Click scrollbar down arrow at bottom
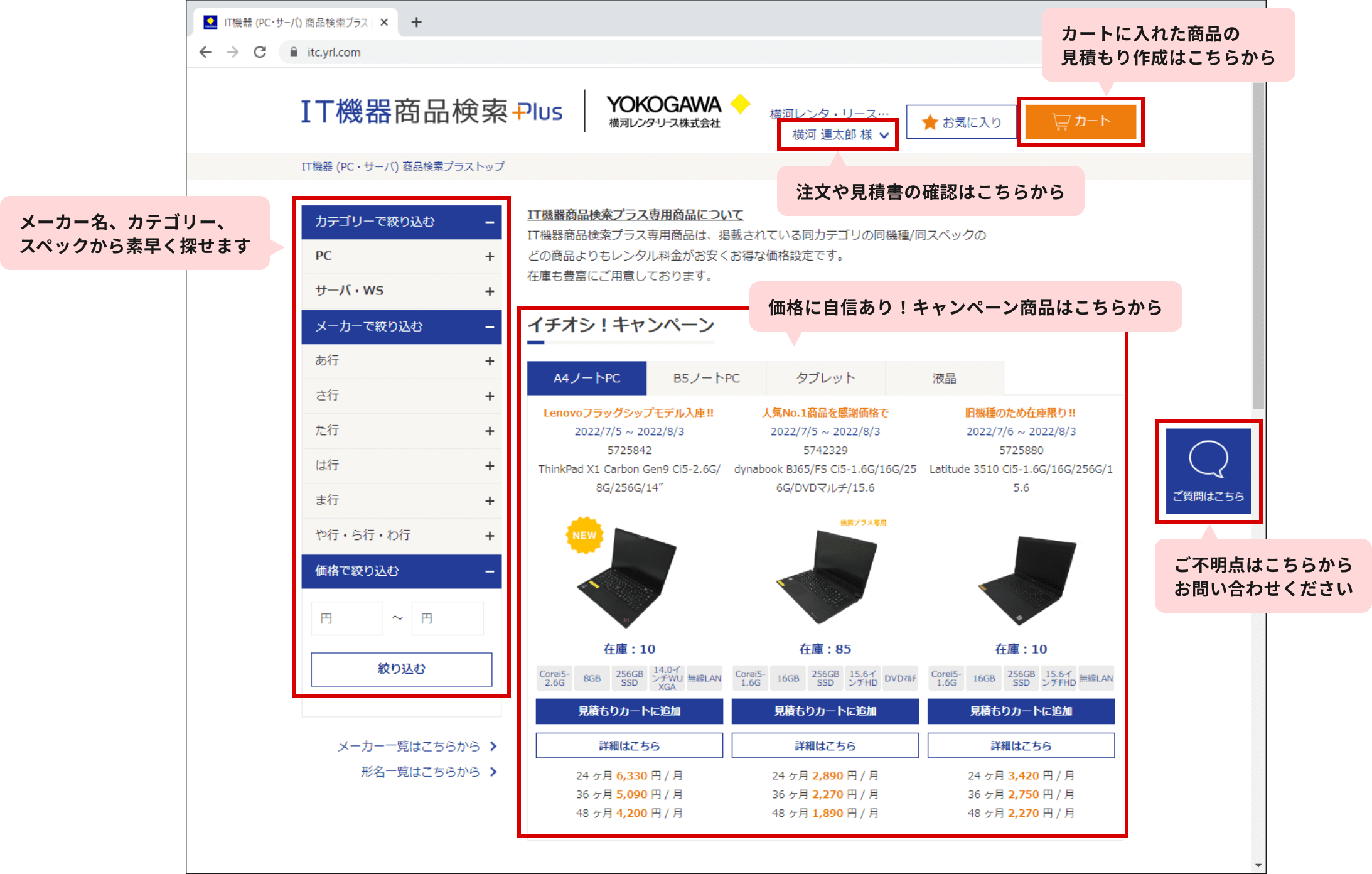1372x874 pixels. (x=1258, y=866)
